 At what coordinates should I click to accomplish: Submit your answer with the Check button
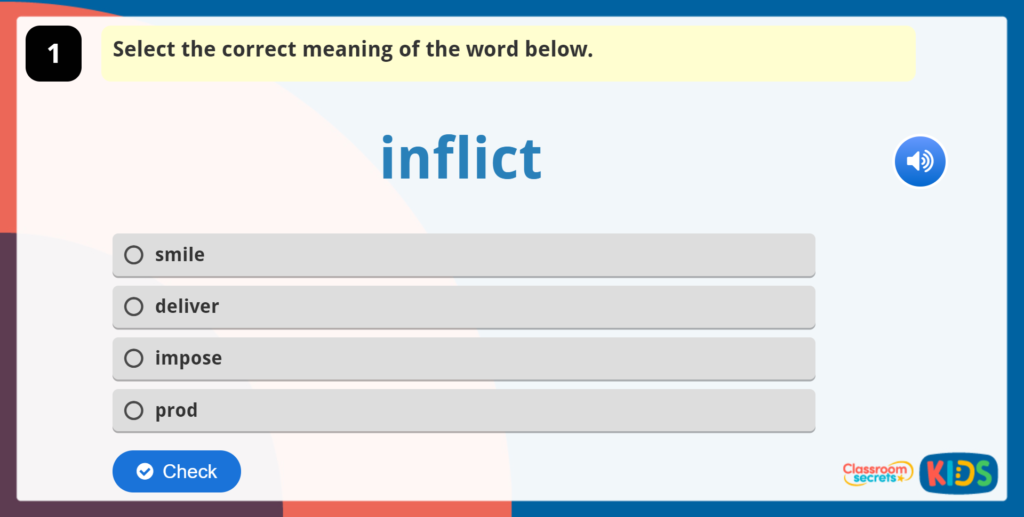tap(176, 471)
